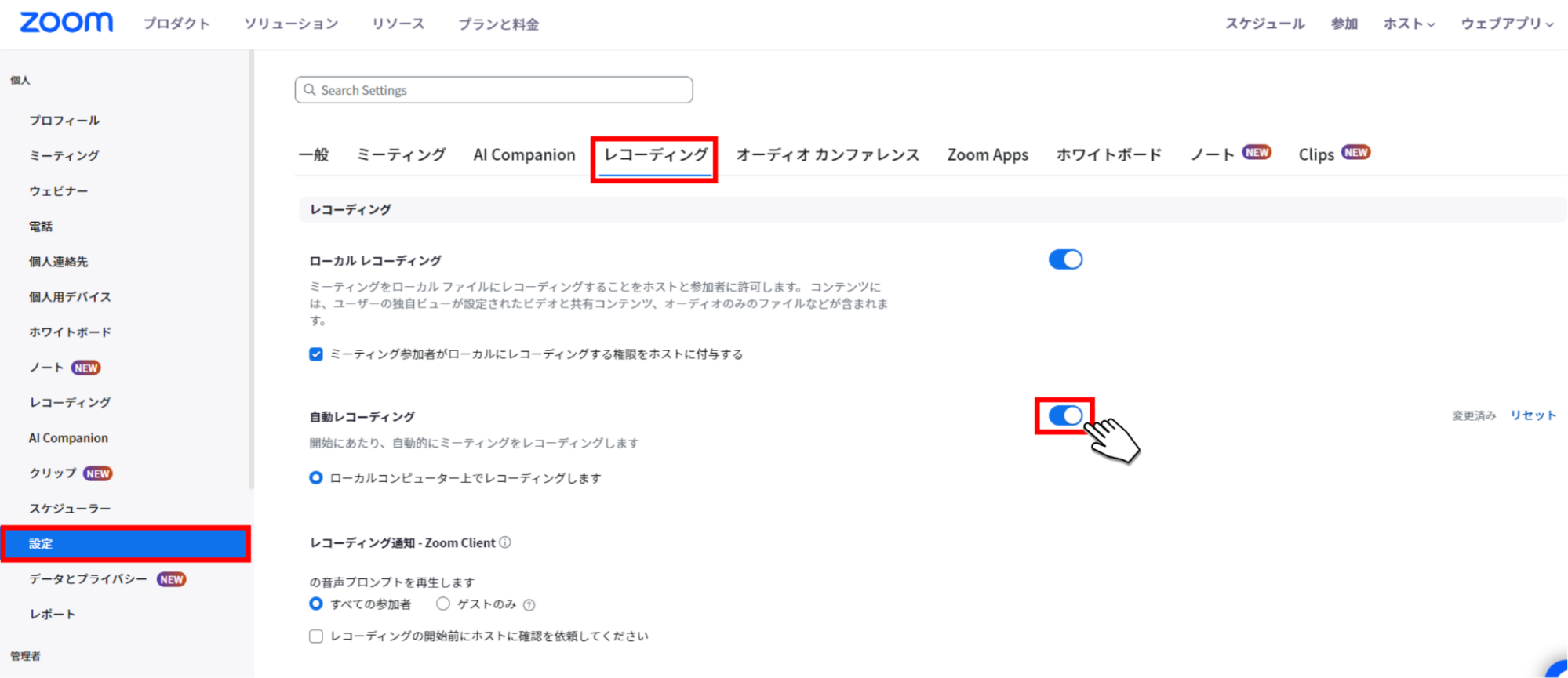This screenshot has width=1568, height=678.
Task: Click 参加 in the top bar
Action: 1344,24
